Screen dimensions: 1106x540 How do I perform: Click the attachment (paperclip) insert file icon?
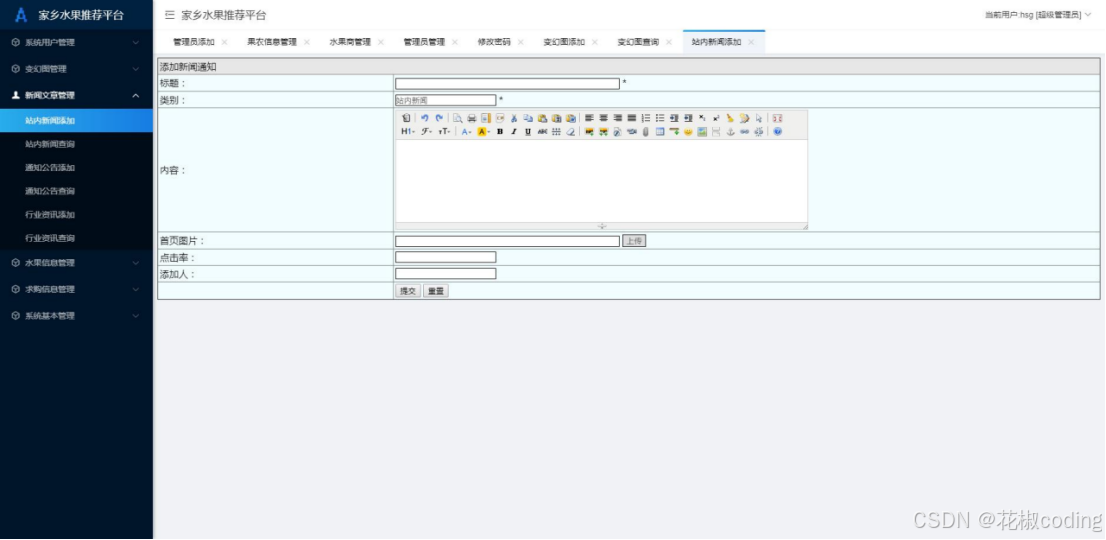[645, 131]
